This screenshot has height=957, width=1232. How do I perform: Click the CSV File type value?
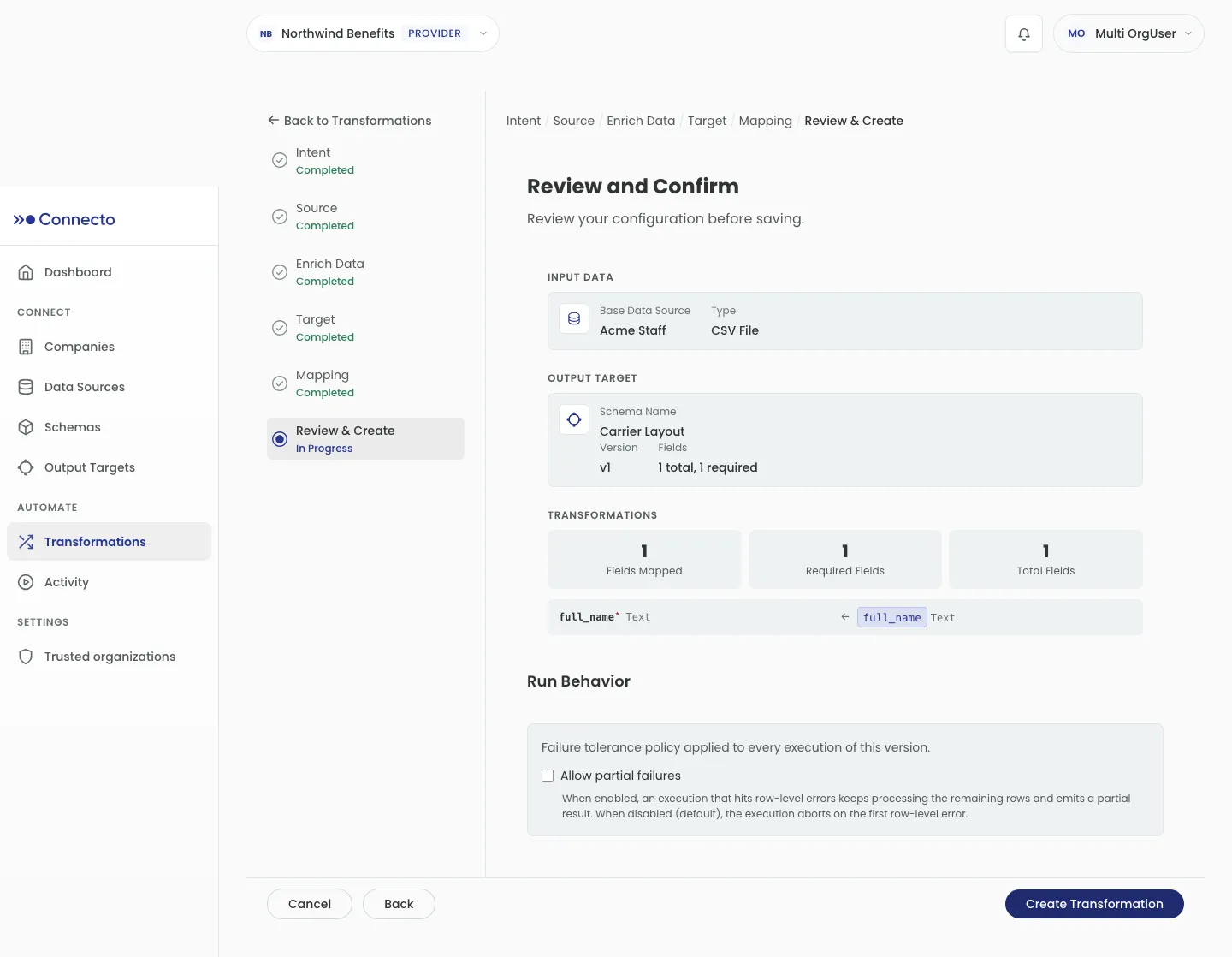pyautogui.click(x=735, y=330)
